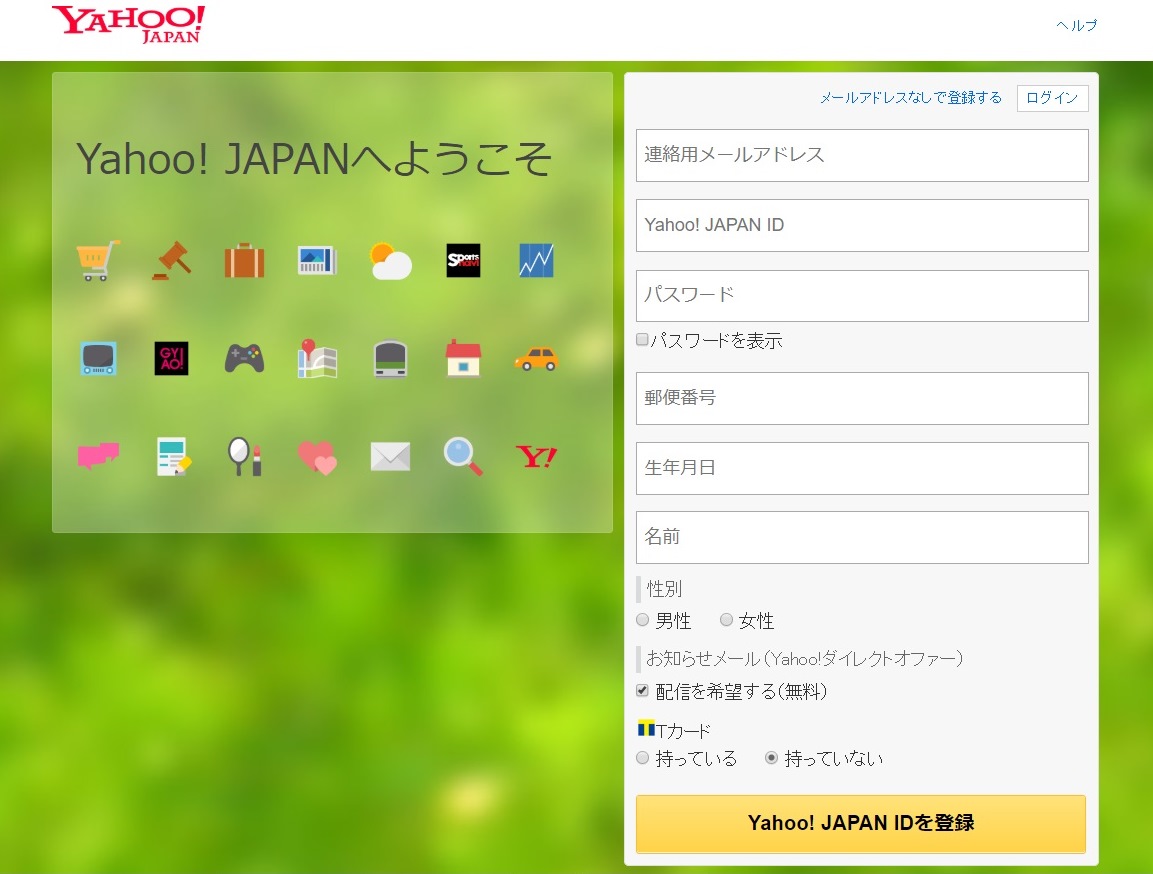Click the ログイン button

click(x=1052, y=98)
